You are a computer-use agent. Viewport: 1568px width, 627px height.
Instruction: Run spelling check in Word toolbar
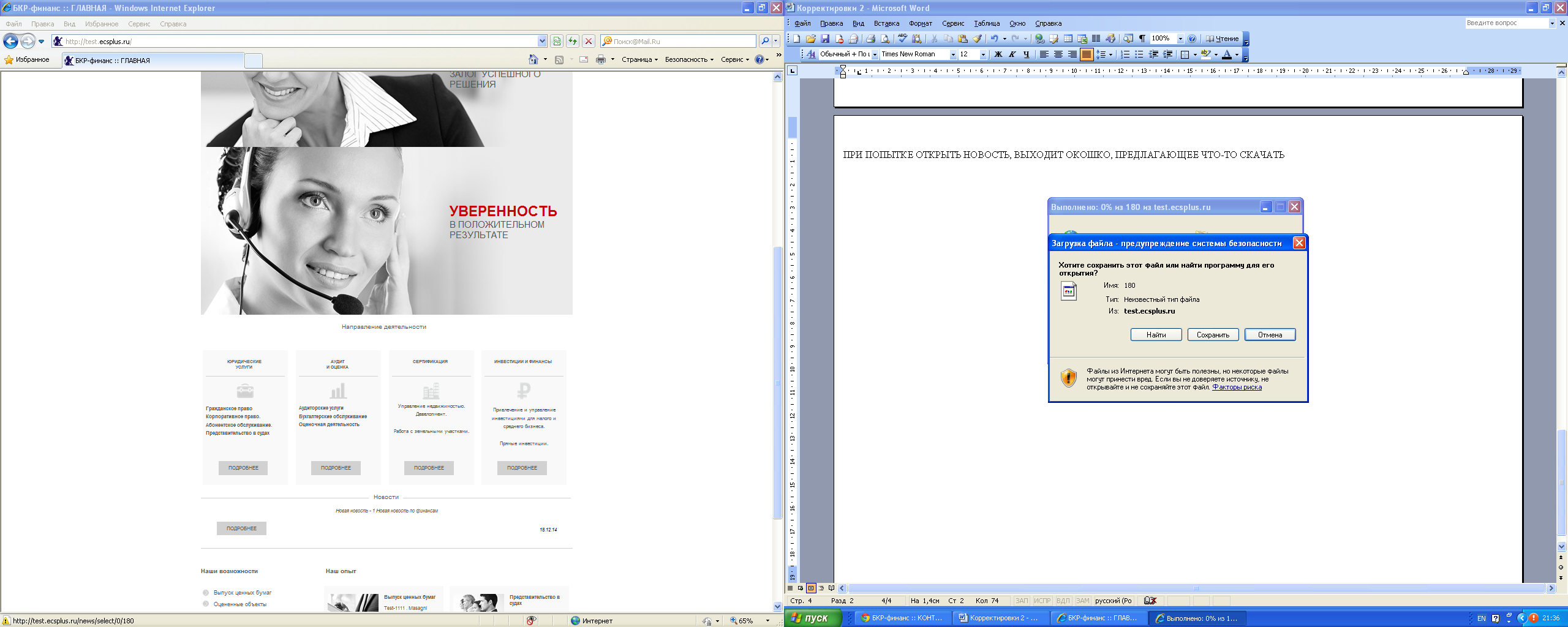[902, 39]
